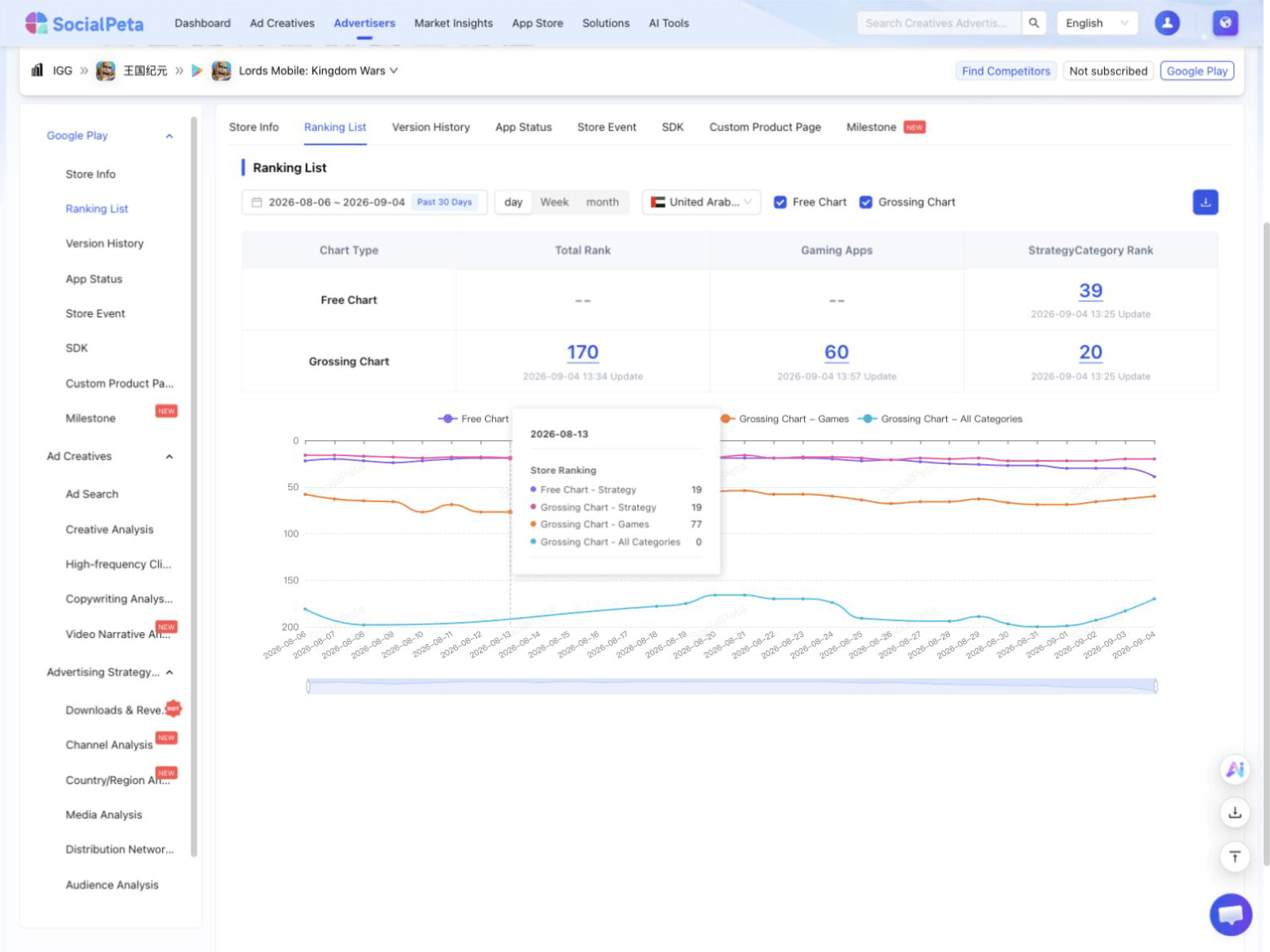Collapse the Ad Creatives sidebar section
The width and height of the screenshot is (1270, 952).
[x=169, y=456]
